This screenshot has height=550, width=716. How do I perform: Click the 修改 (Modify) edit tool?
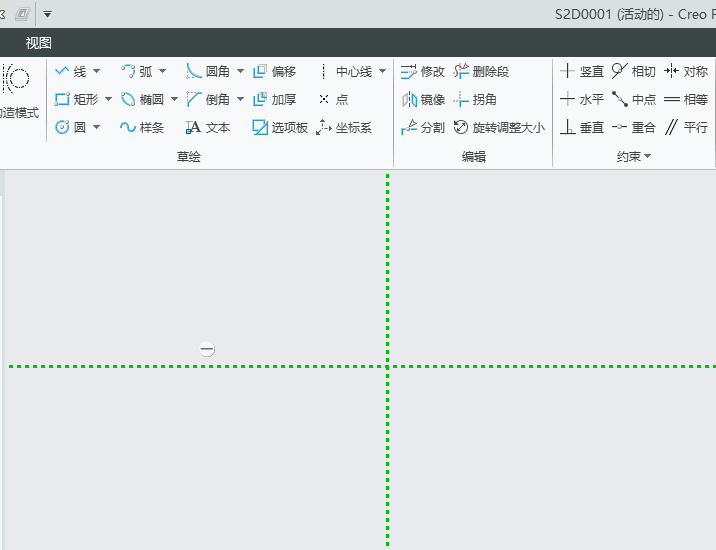tap(422, 72)
